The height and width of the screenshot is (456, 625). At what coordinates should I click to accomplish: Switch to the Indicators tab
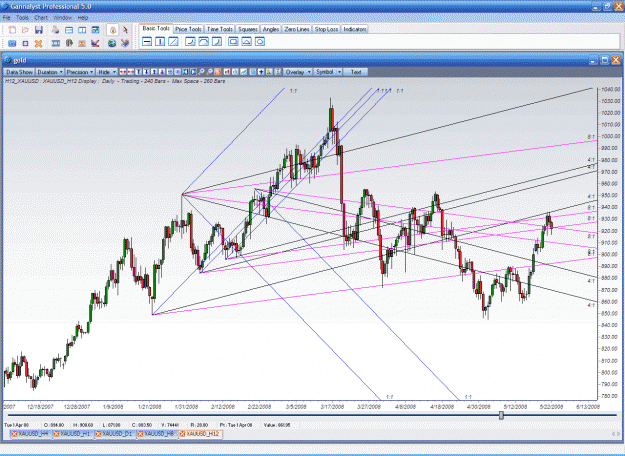point(354,29)
